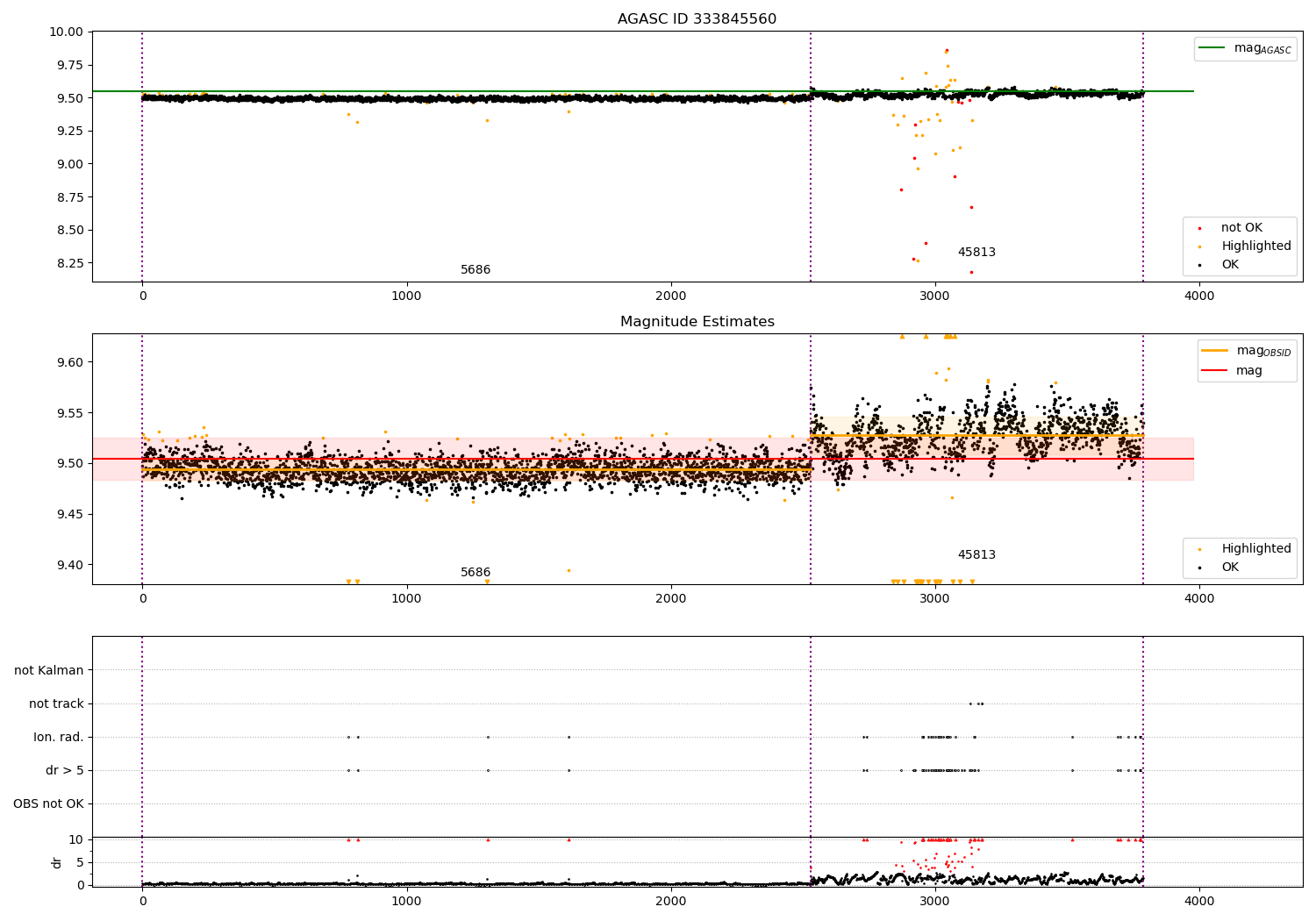The height and width of the screenshot is (921, 1316).
Task: Click the 'AGASC ID 333845560' plot title
Action: point(697,18)
